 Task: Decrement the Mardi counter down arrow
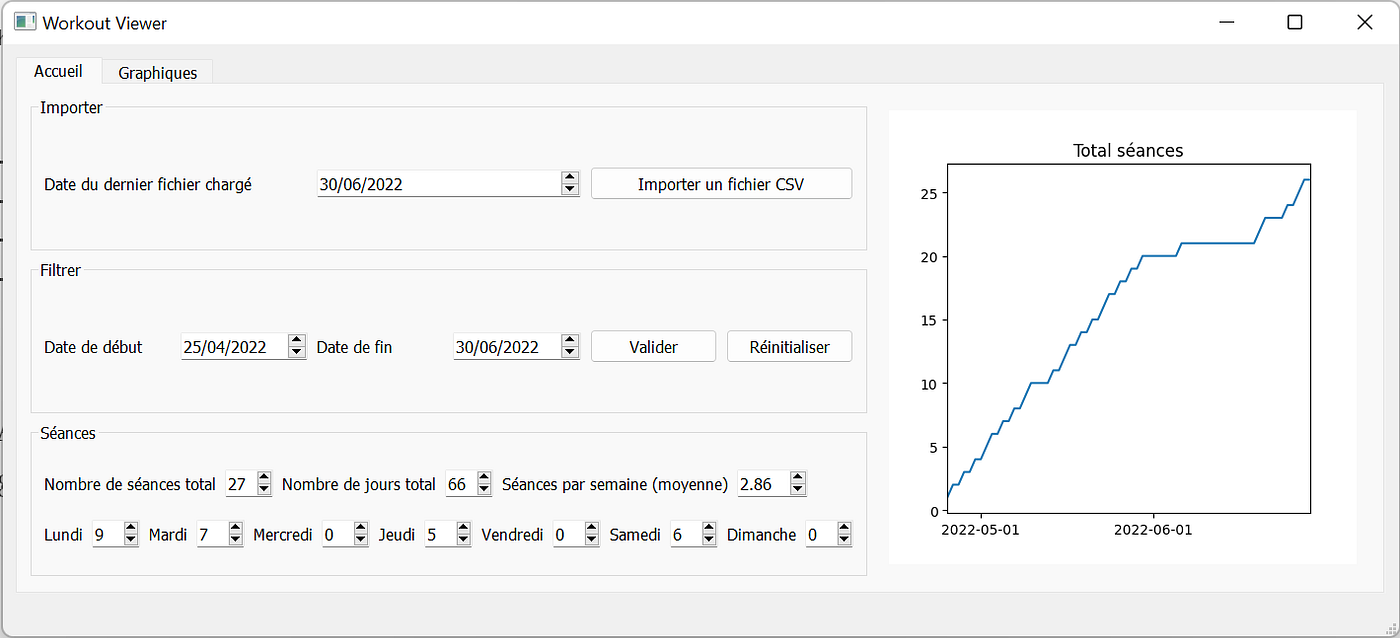(234, 539)
